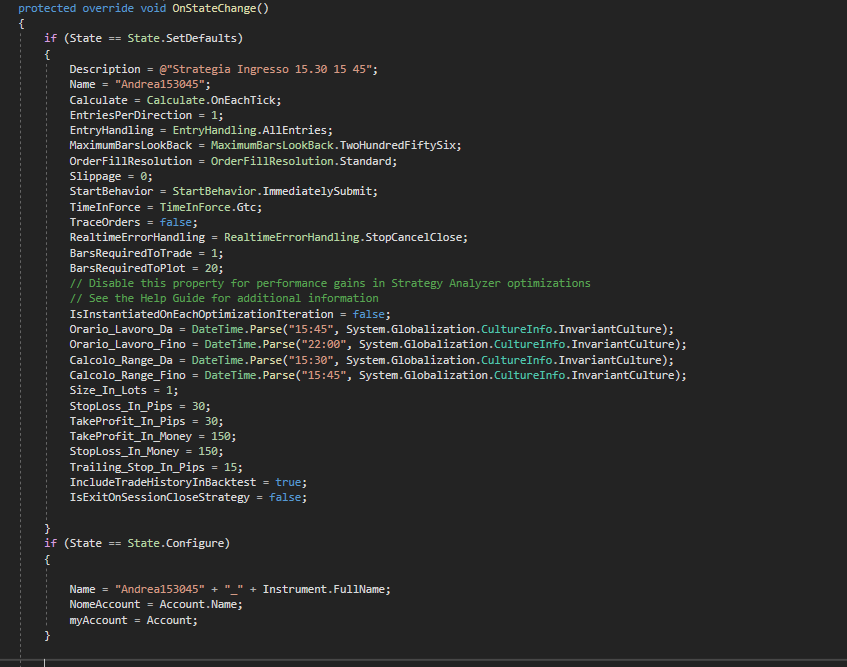
Task: Click the comment "See the Help Guide"
Action: [x=224, y=299]
